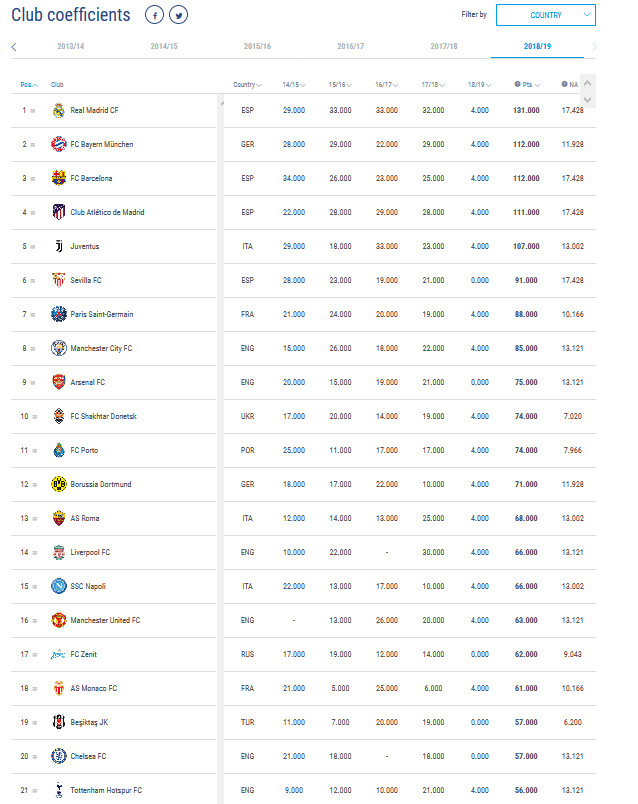The width and height of the screenshot is (638, 804).
Task: Share via the Facebook icon
Action: 154,15
